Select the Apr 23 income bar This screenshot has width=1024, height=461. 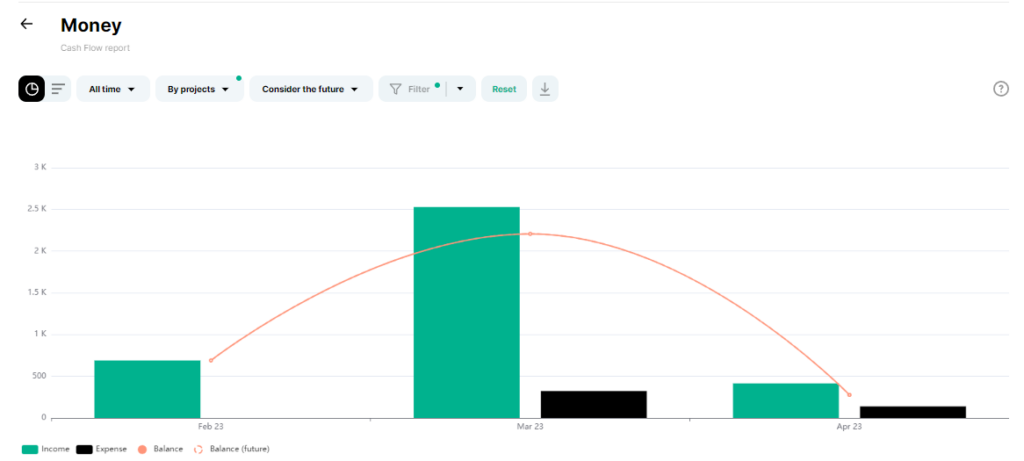click(786, 400)
